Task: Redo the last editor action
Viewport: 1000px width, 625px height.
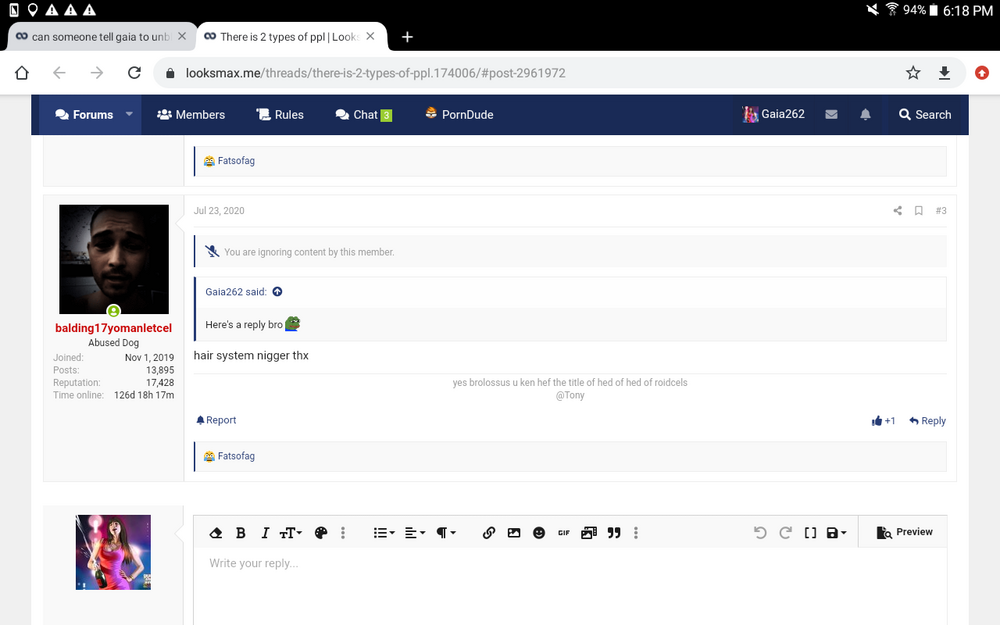Action: [x=786, y=533]
